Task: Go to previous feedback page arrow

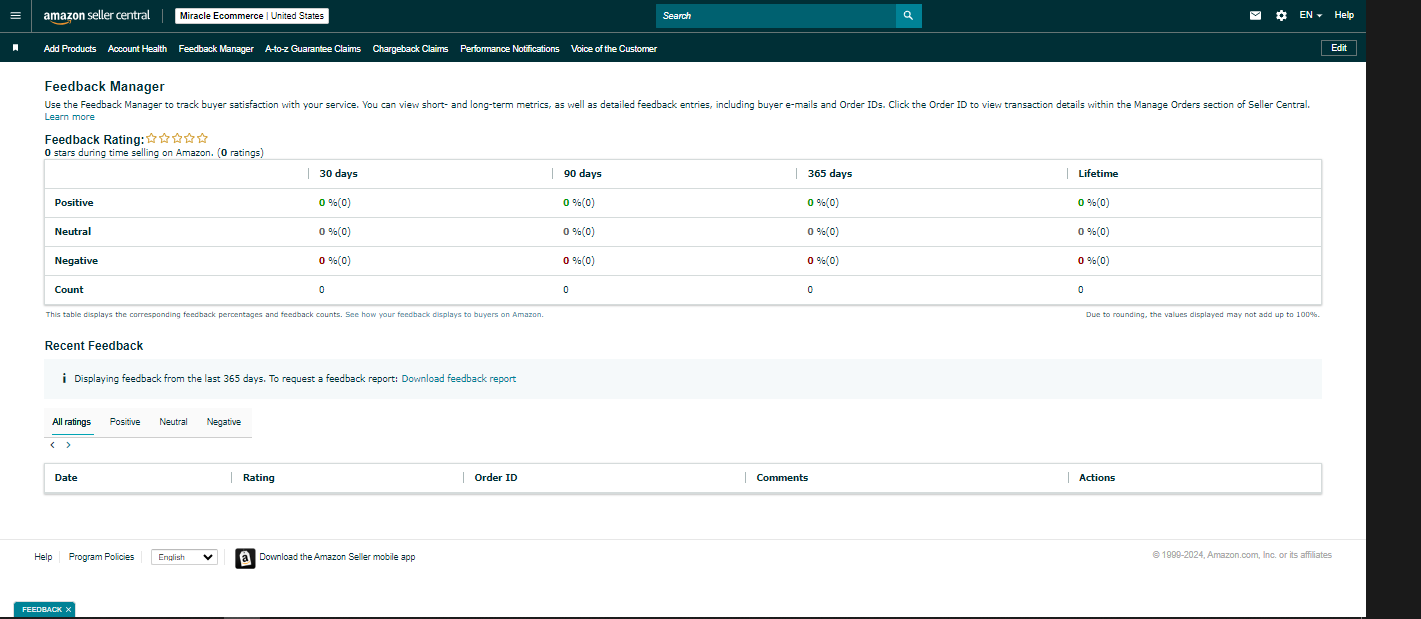Action: coord(52,445)
